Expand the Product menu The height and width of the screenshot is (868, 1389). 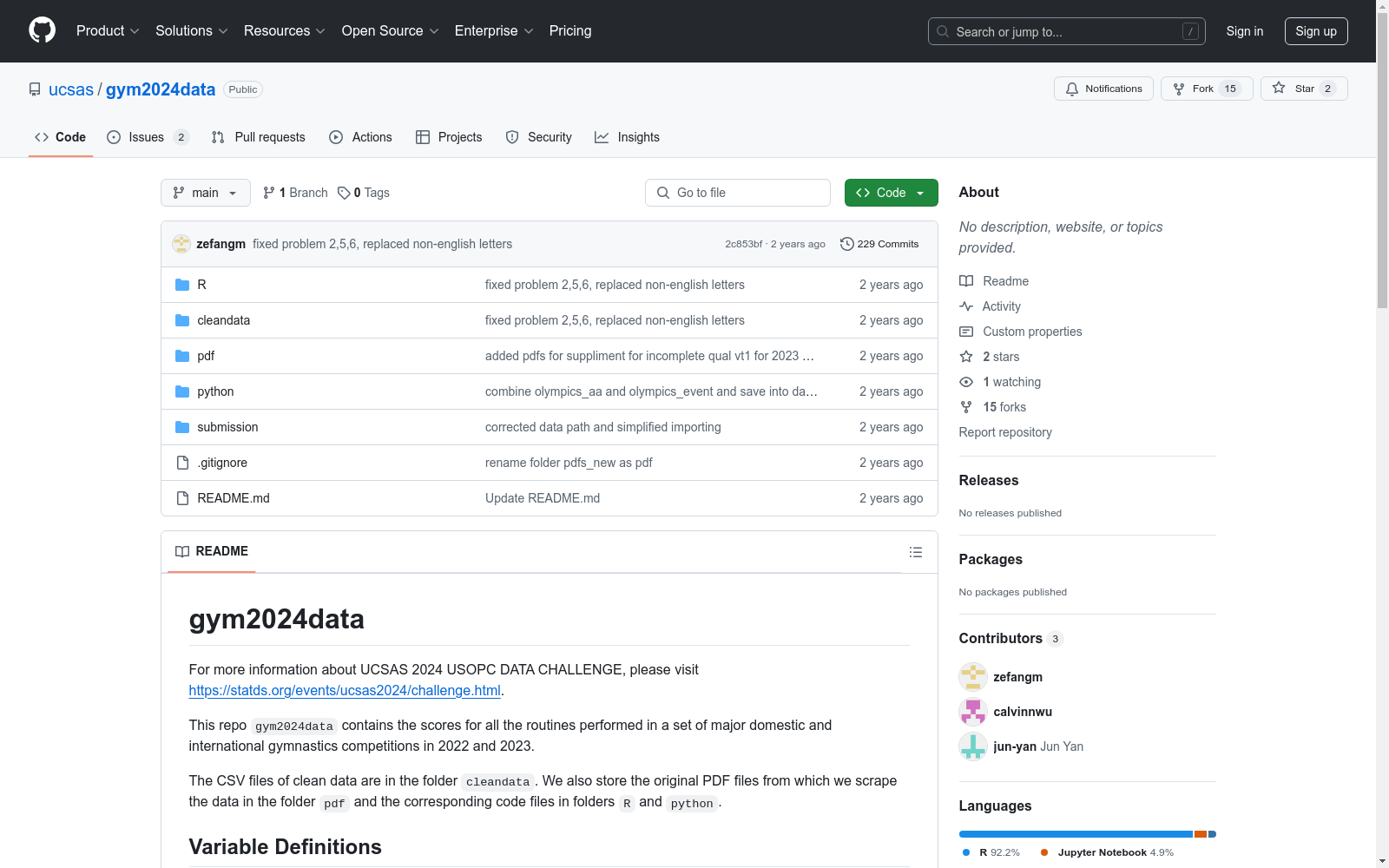coord(108,31)
